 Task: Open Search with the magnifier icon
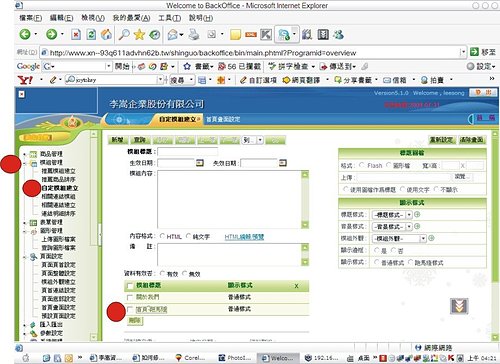point(124,34)
